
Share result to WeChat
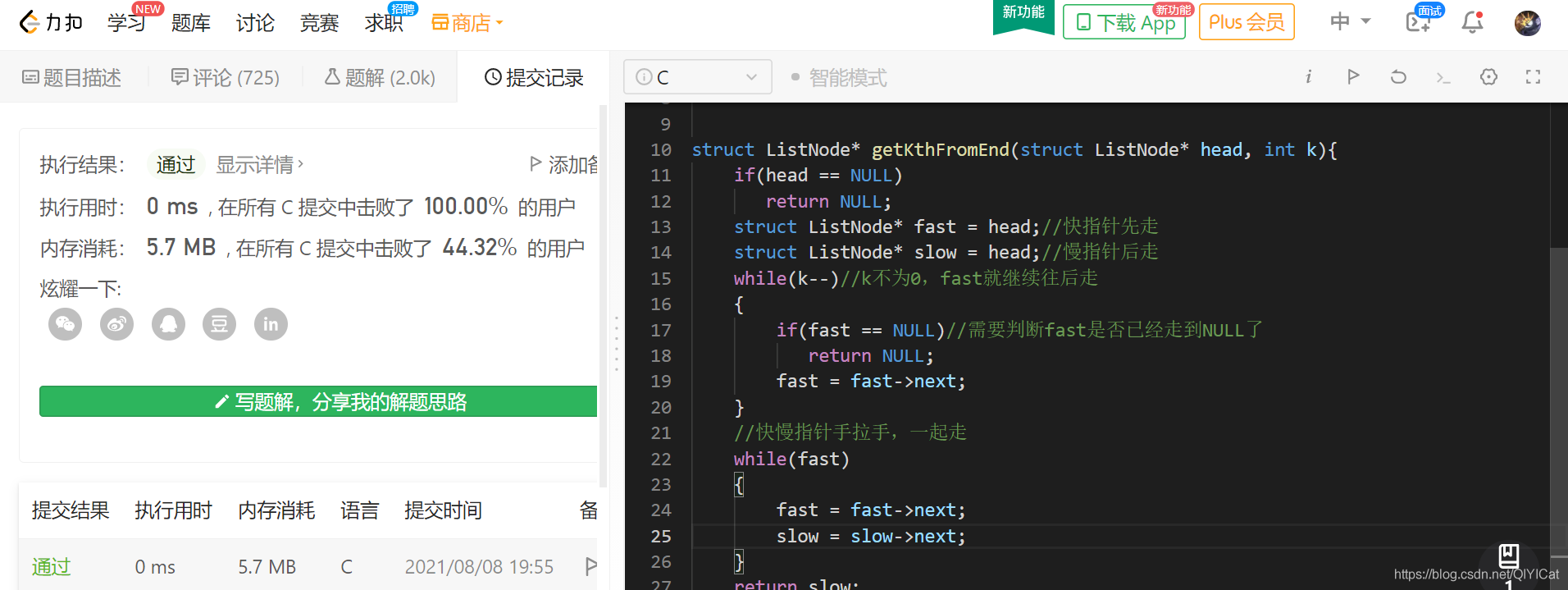[66, 324]
